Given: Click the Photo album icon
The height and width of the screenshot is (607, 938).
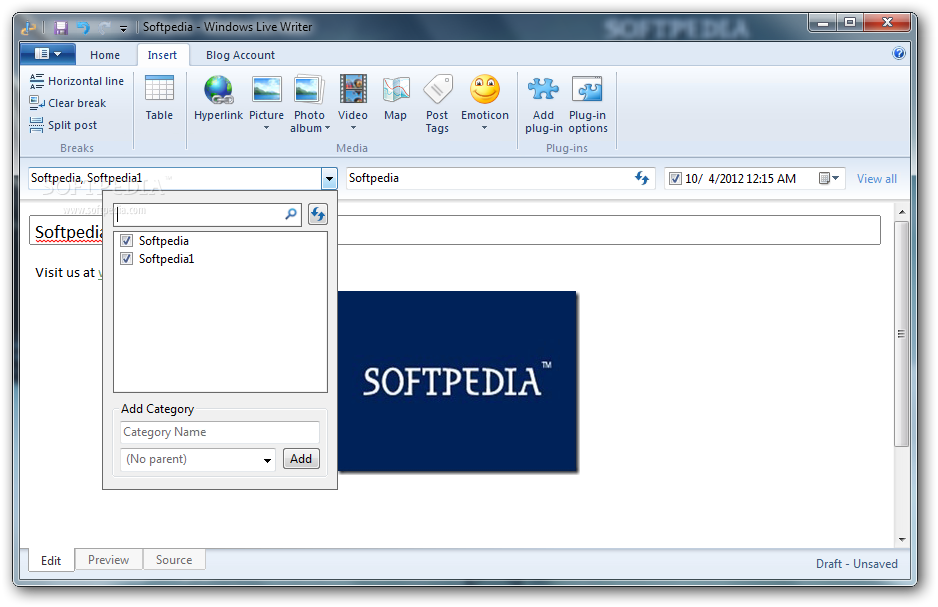Looking at the screenshot, I should (309, 90).
